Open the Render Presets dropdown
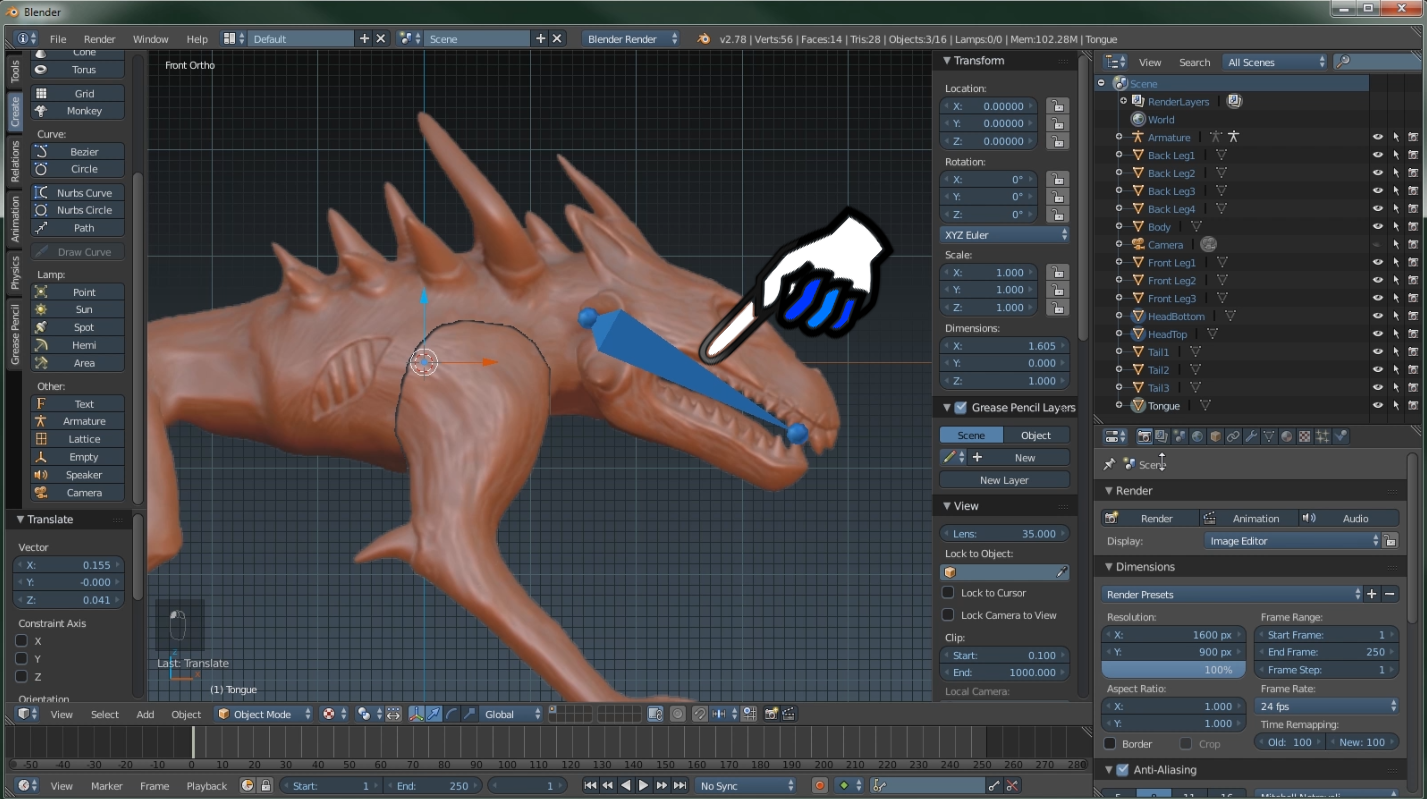Image resolution: width=1427 pixels, height=799 pixels. coord(1232,594)
